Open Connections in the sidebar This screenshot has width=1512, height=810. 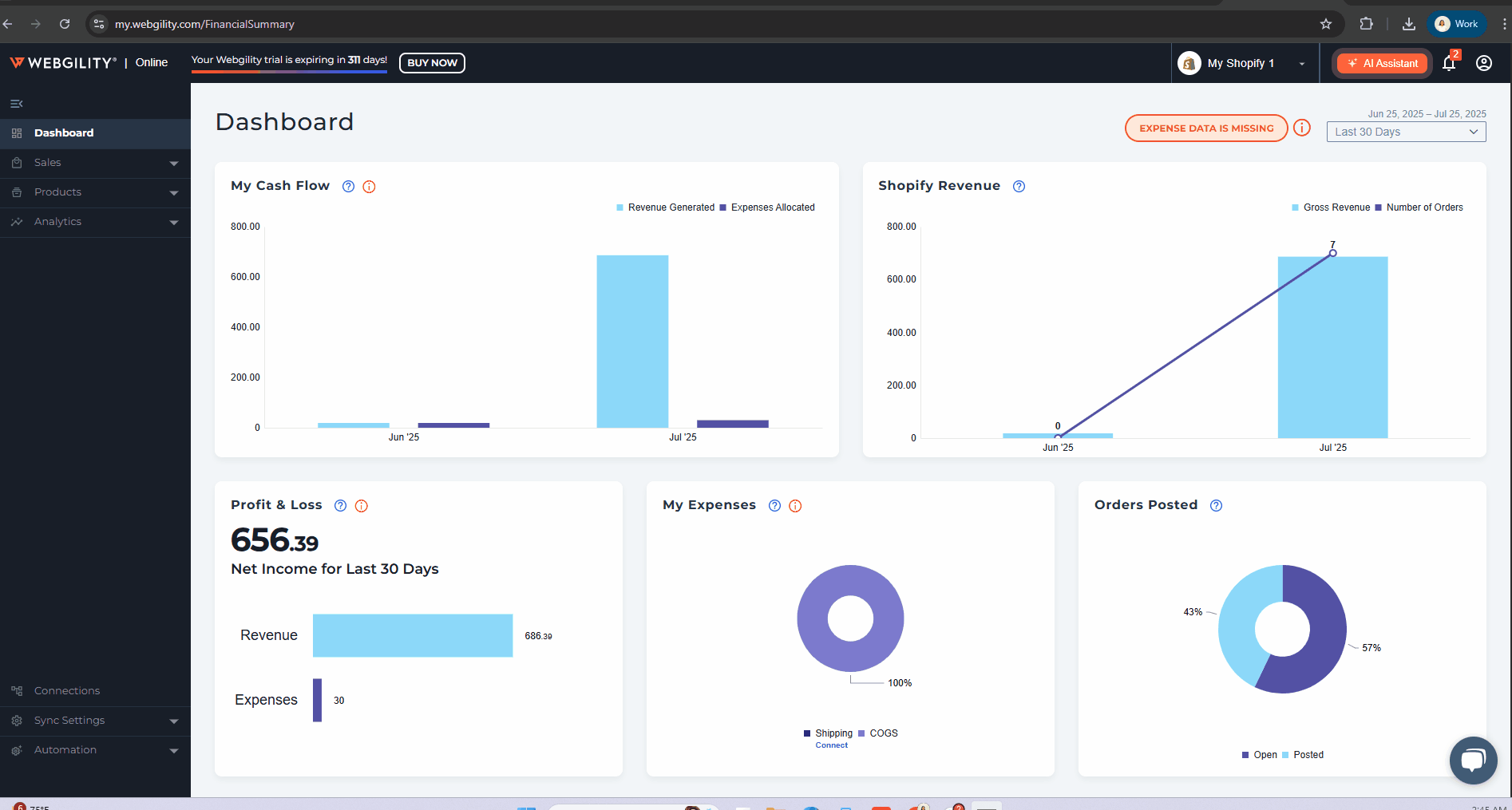pyautogui.click(x=67, y=691)
